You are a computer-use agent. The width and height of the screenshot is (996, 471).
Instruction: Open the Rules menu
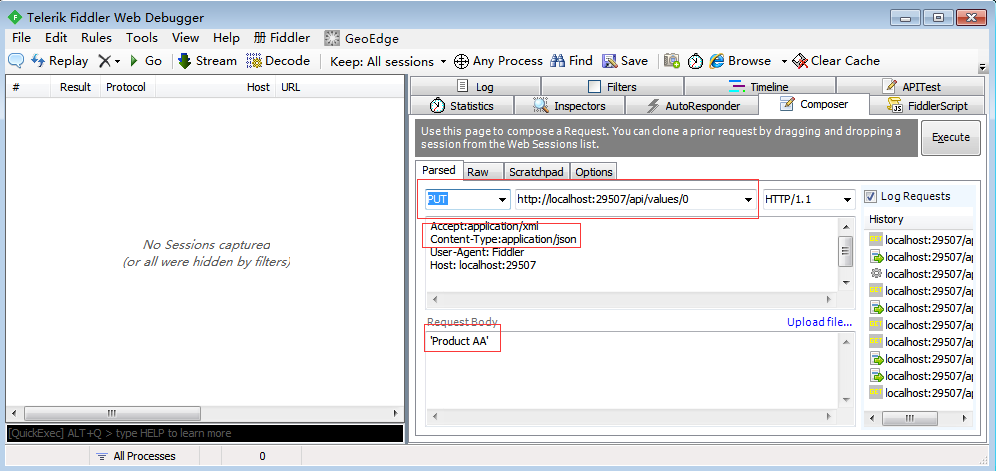[x=96, y=38]
